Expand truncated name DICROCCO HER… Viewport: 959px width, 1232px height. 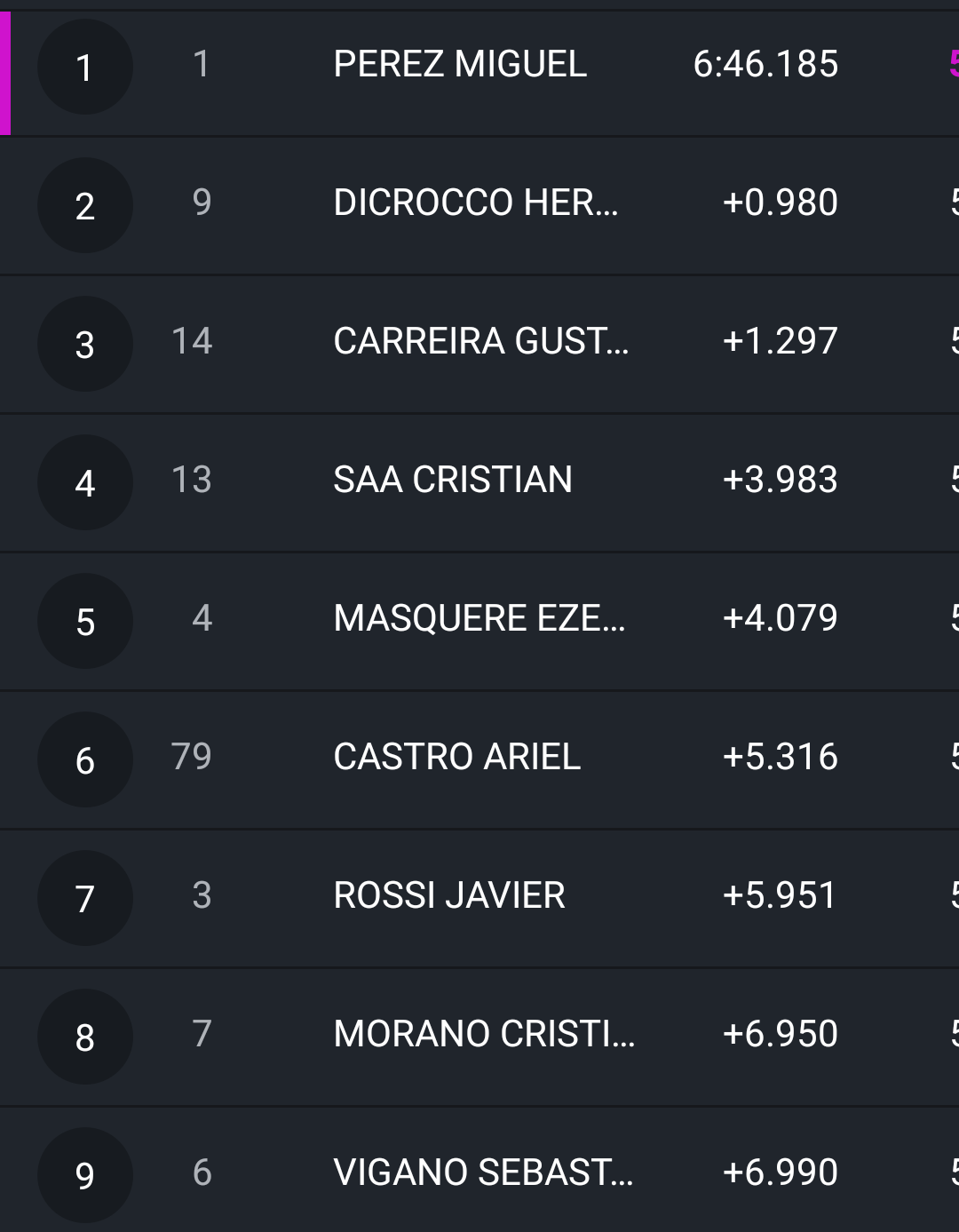coord(476,203)
